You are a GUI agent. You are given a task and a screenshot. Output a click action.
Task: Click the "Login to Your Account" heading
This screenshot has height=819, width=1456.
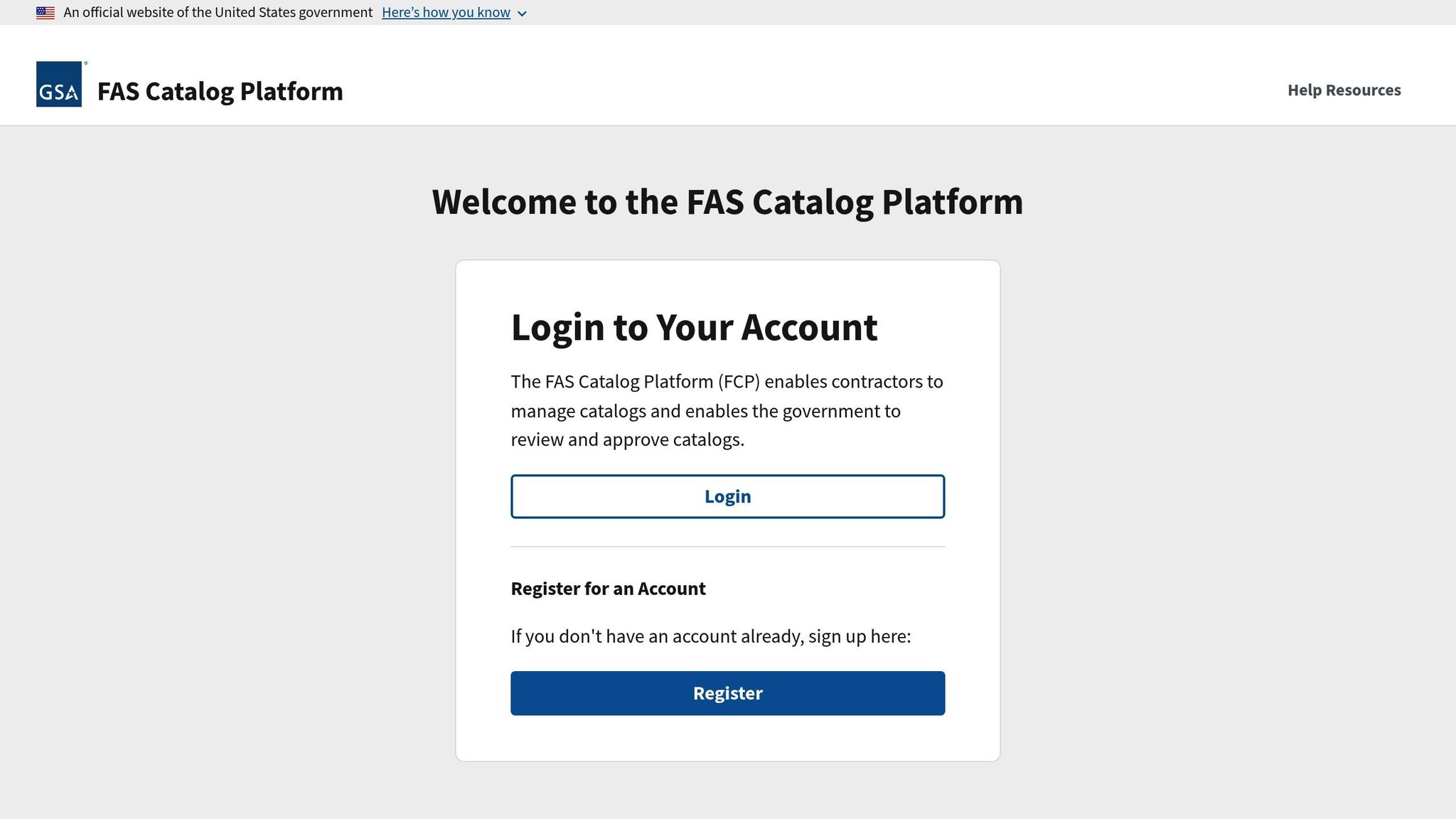tap(694, 327)
